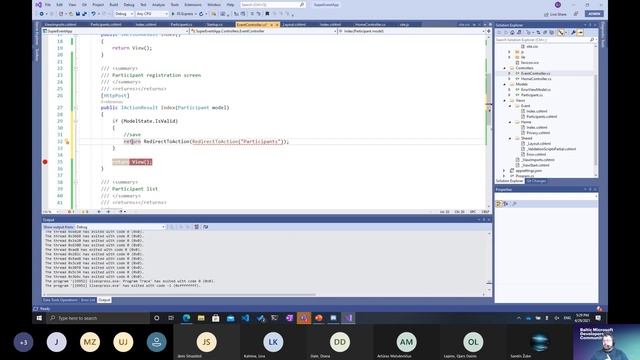Screen dimensions: 640x360
Task: Open the EventController class navigation dropdown
Action: click(x=264, y=31)
